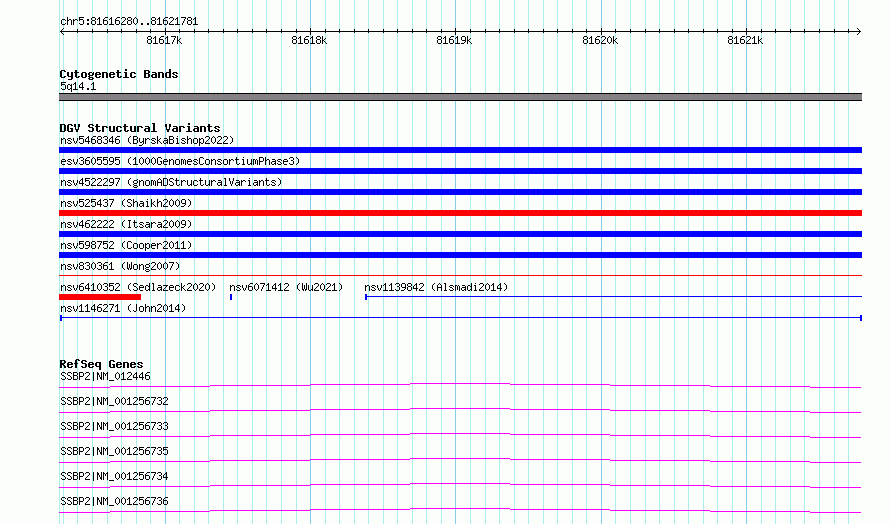
Task: Select the 81620k ruler position label
Action: [x=600, y=40]
